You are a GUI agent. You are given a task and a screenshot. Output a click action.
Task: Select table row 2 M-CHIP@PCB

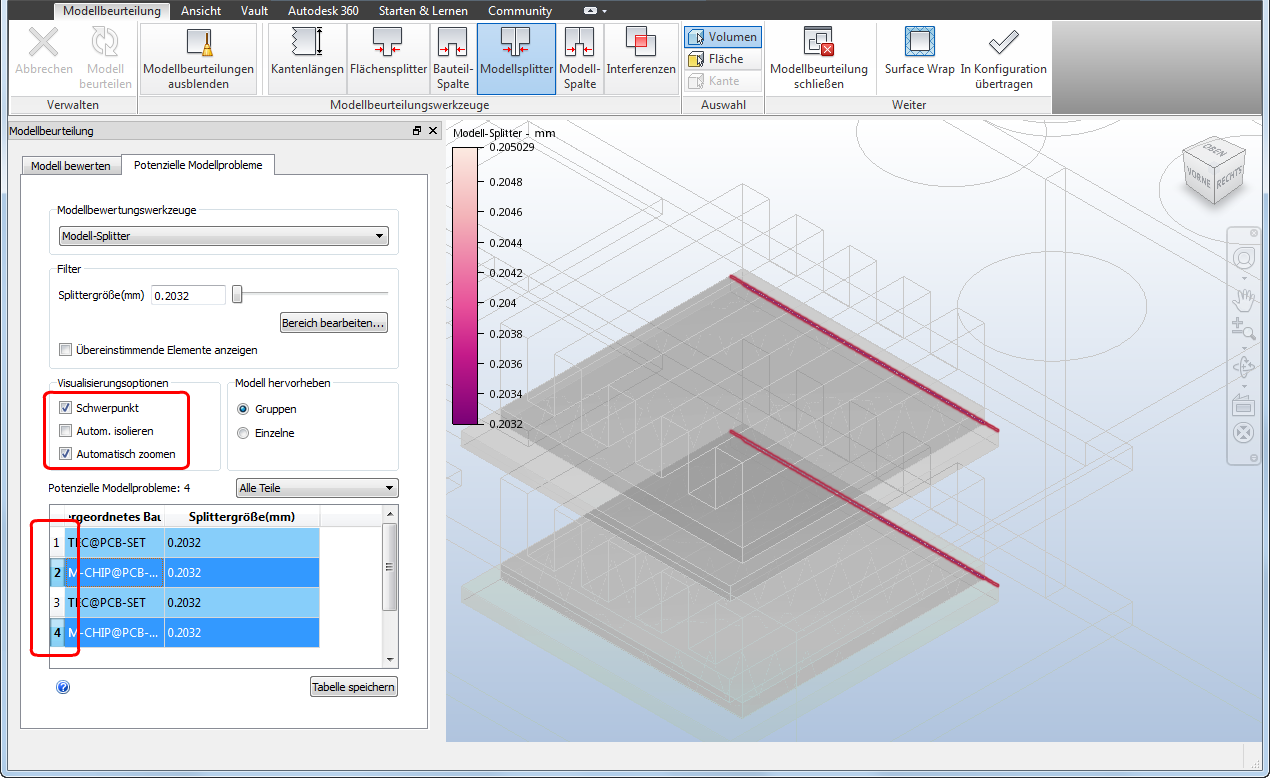click(185, 572)
